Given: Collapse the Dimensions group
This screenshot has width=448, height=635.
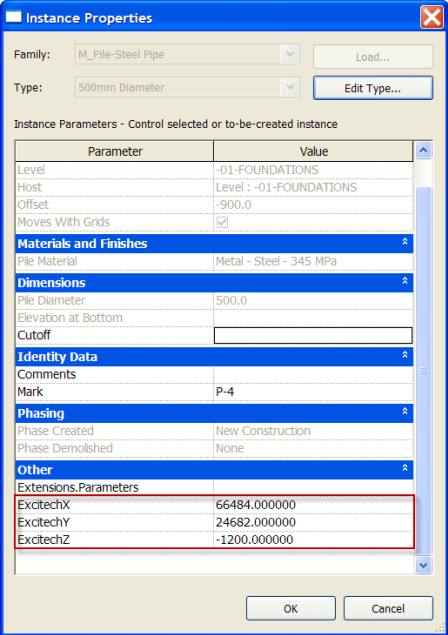Looking at the screenshot, I should (405, 281).
